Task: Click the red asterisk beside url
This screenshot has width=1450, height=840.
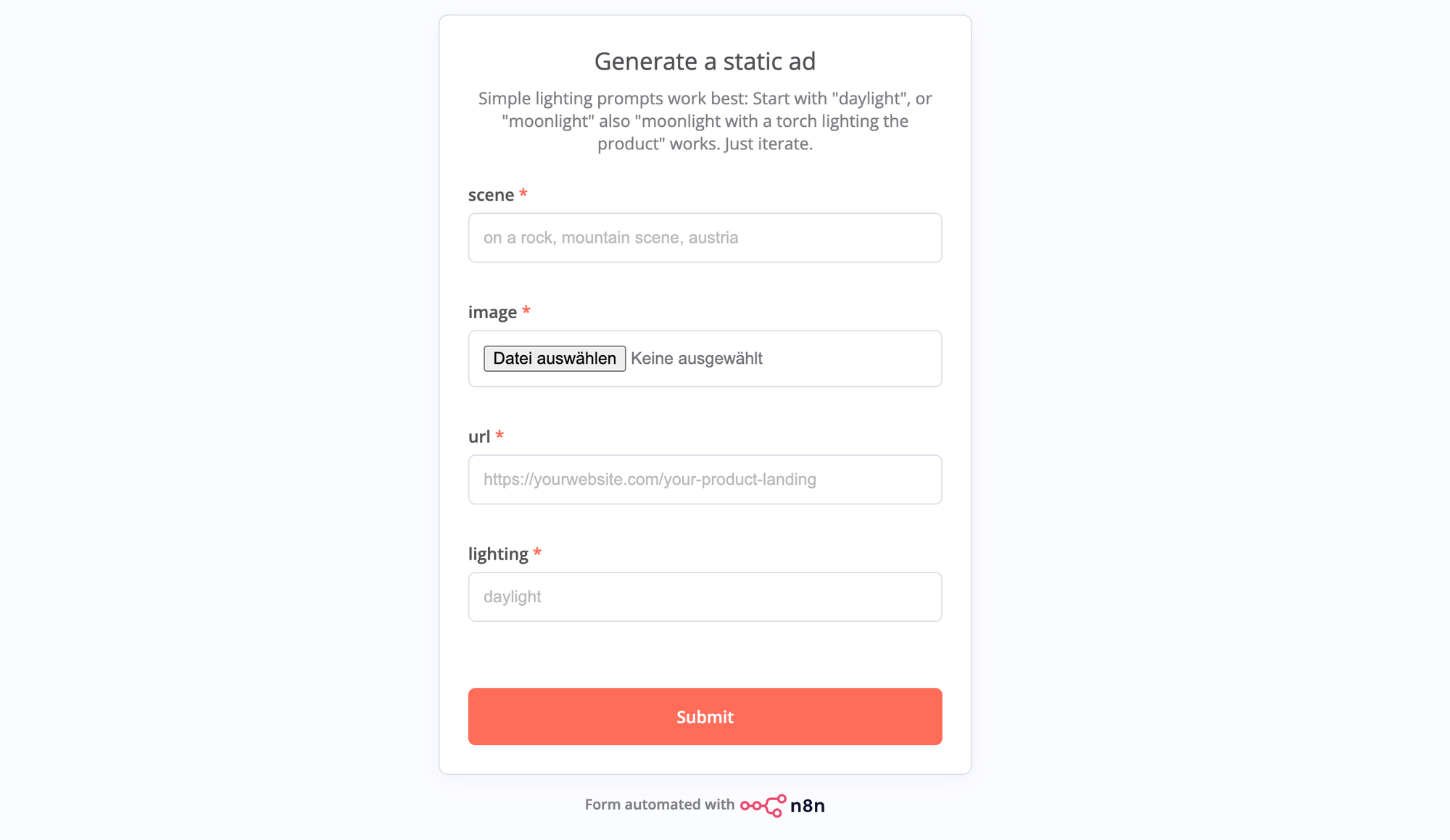Action: click(x=500, y=435)
